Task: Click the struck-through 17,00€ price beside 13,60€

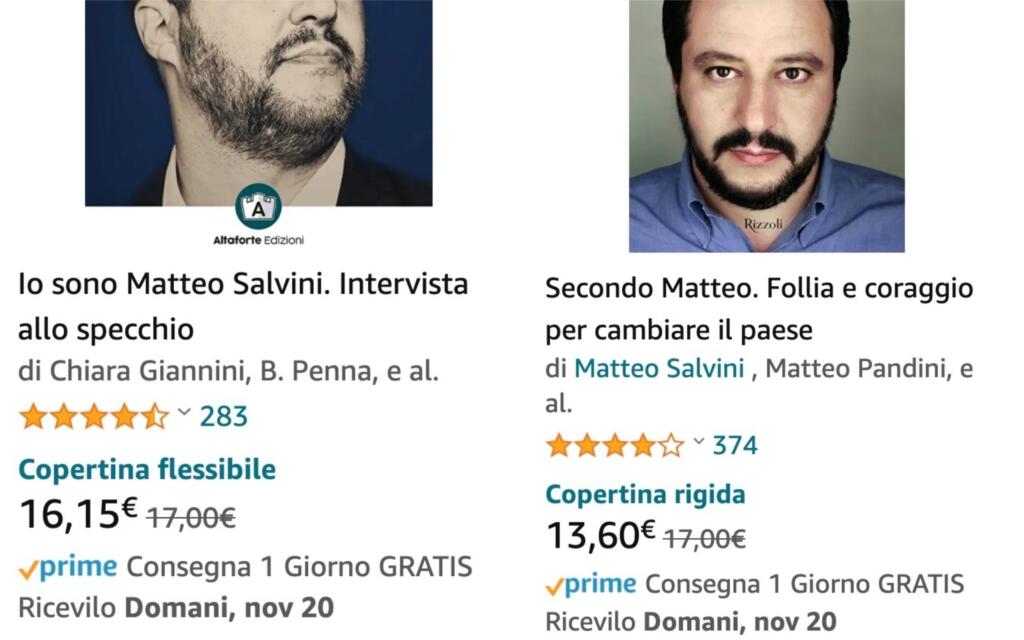Action: pos(705,539)
